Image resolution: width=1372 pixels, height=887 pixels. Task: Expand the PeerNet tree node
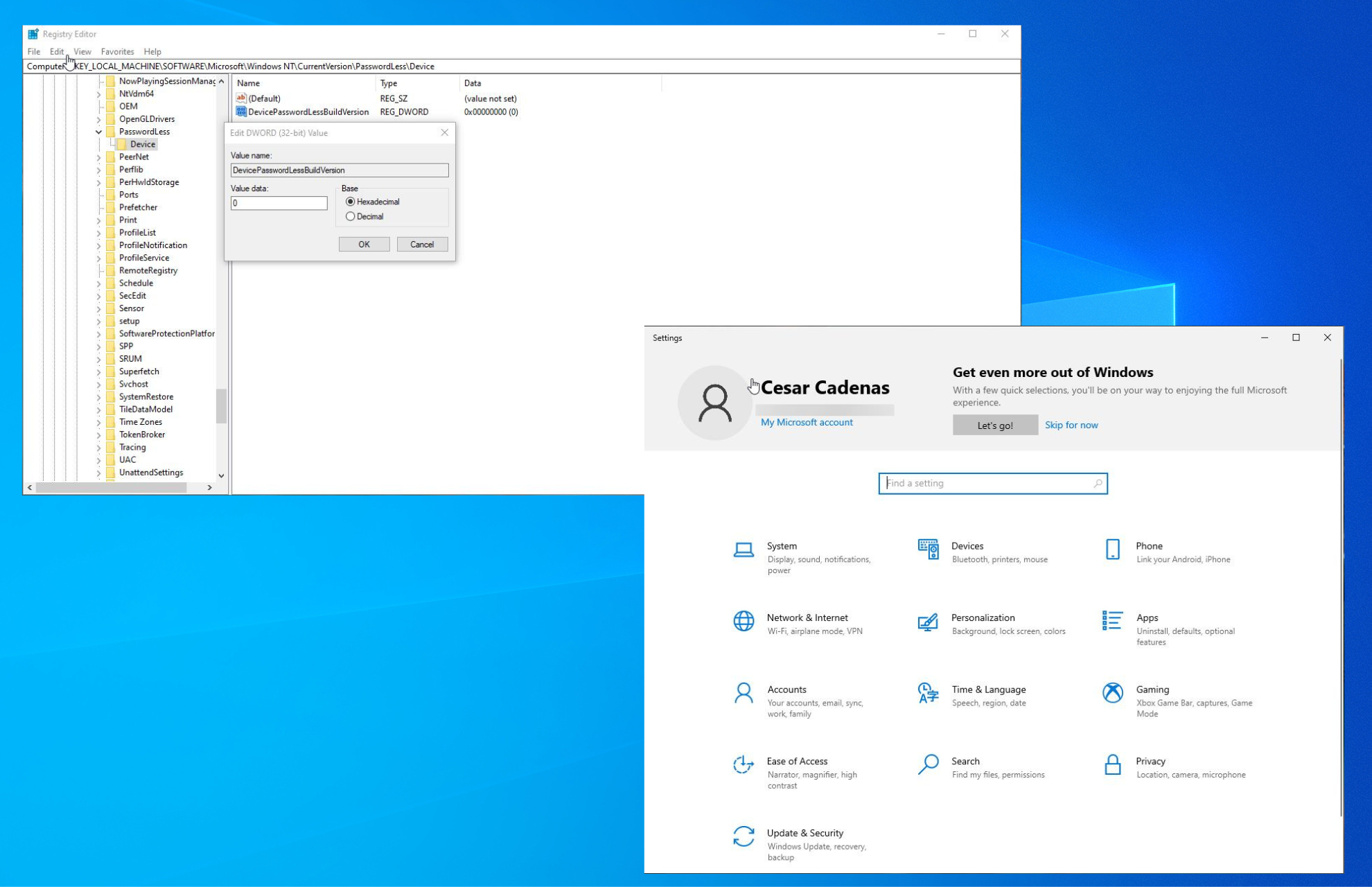click(x=98, y=157)
